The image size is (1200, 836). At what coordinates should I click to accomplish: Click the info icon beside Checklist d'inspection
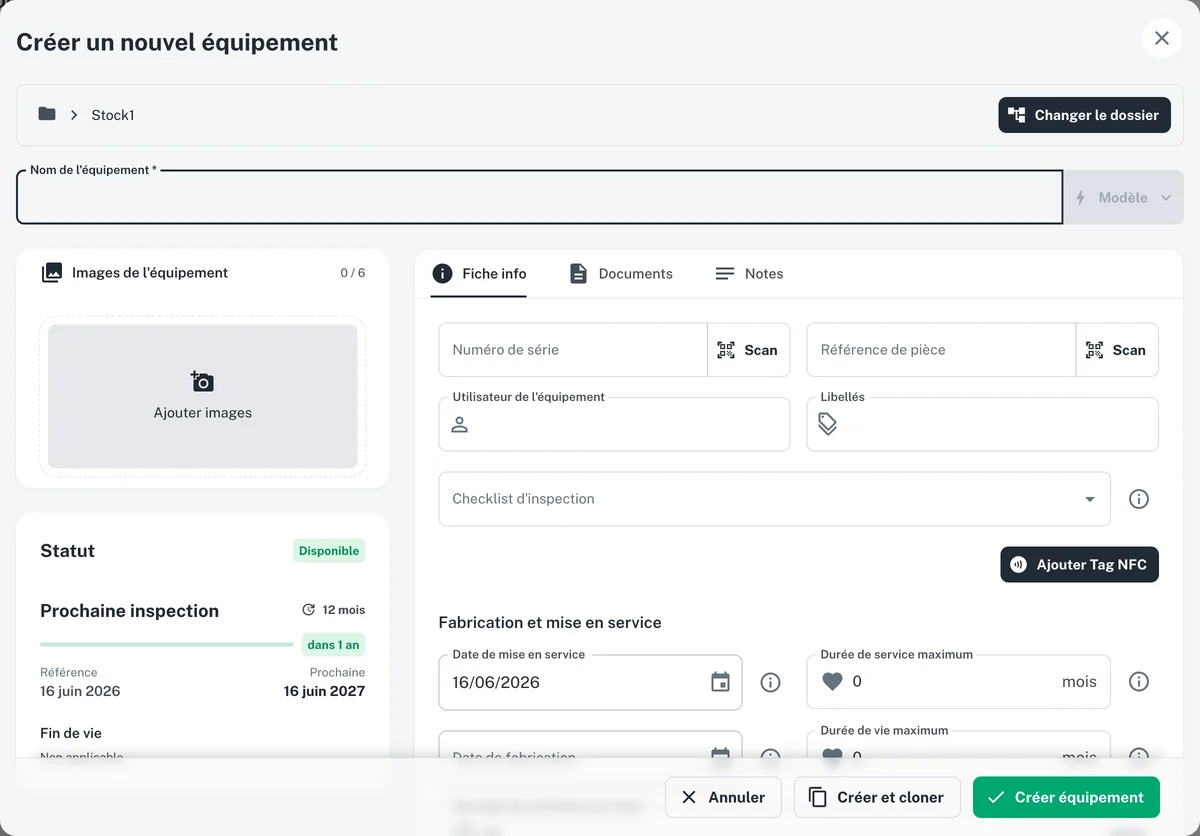pyautogui.click(x=1139, y=499)
